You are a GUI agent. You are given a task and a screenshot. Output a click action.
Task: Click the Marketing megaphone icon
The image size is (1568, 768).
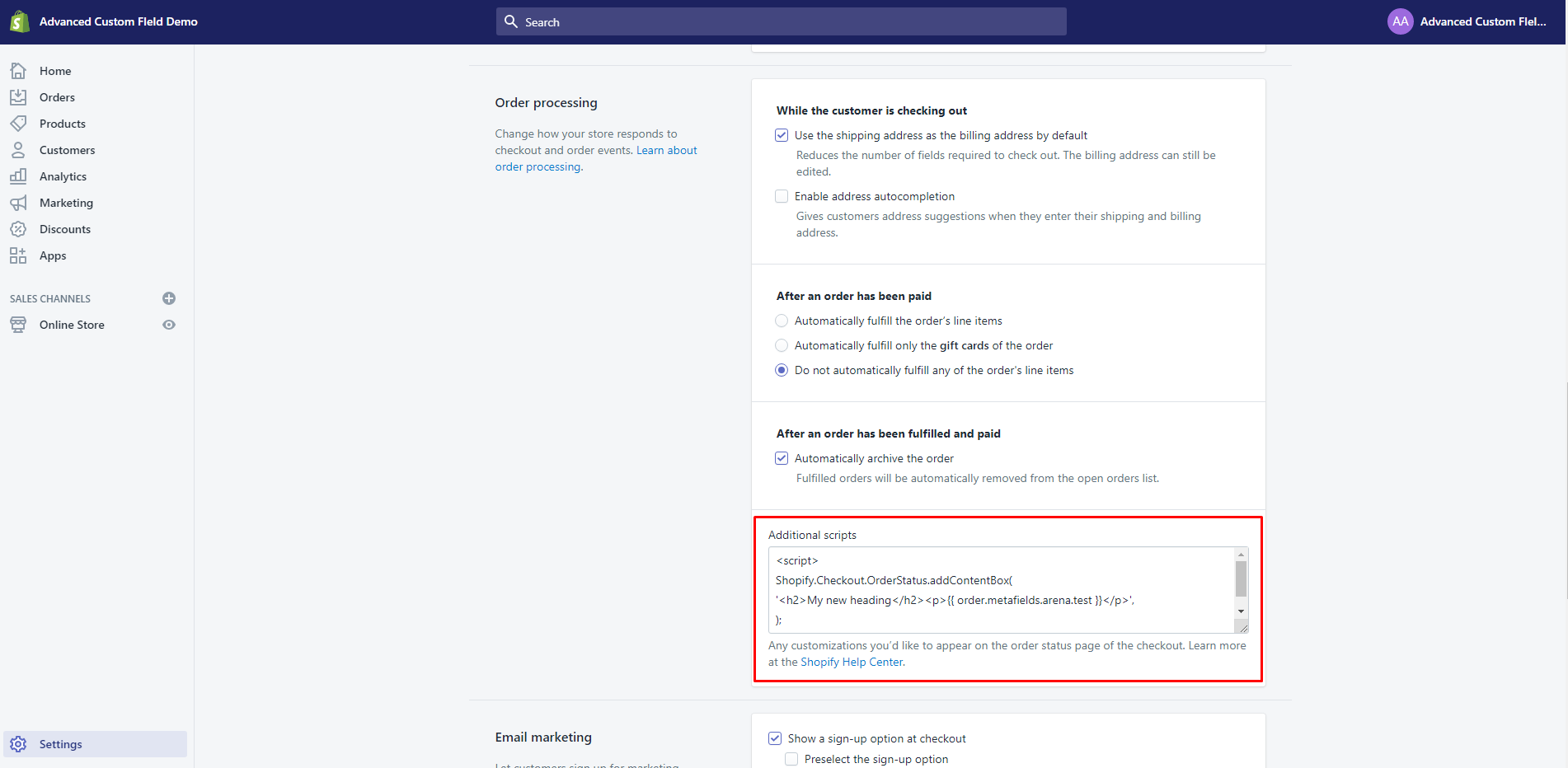[18, 203]
